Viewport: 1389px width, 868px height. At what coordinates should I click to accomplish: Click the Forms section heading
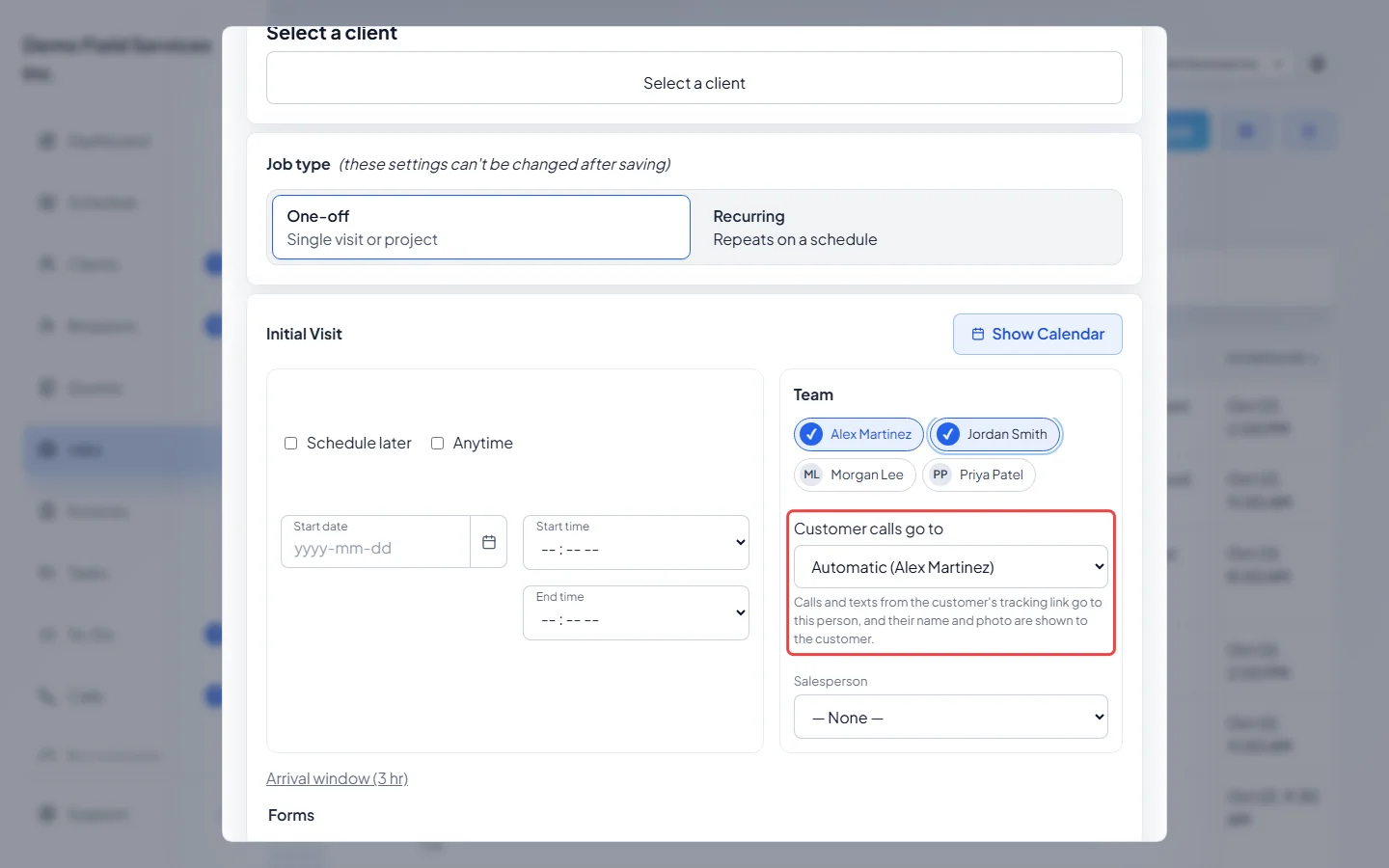(x=291, y=815)
